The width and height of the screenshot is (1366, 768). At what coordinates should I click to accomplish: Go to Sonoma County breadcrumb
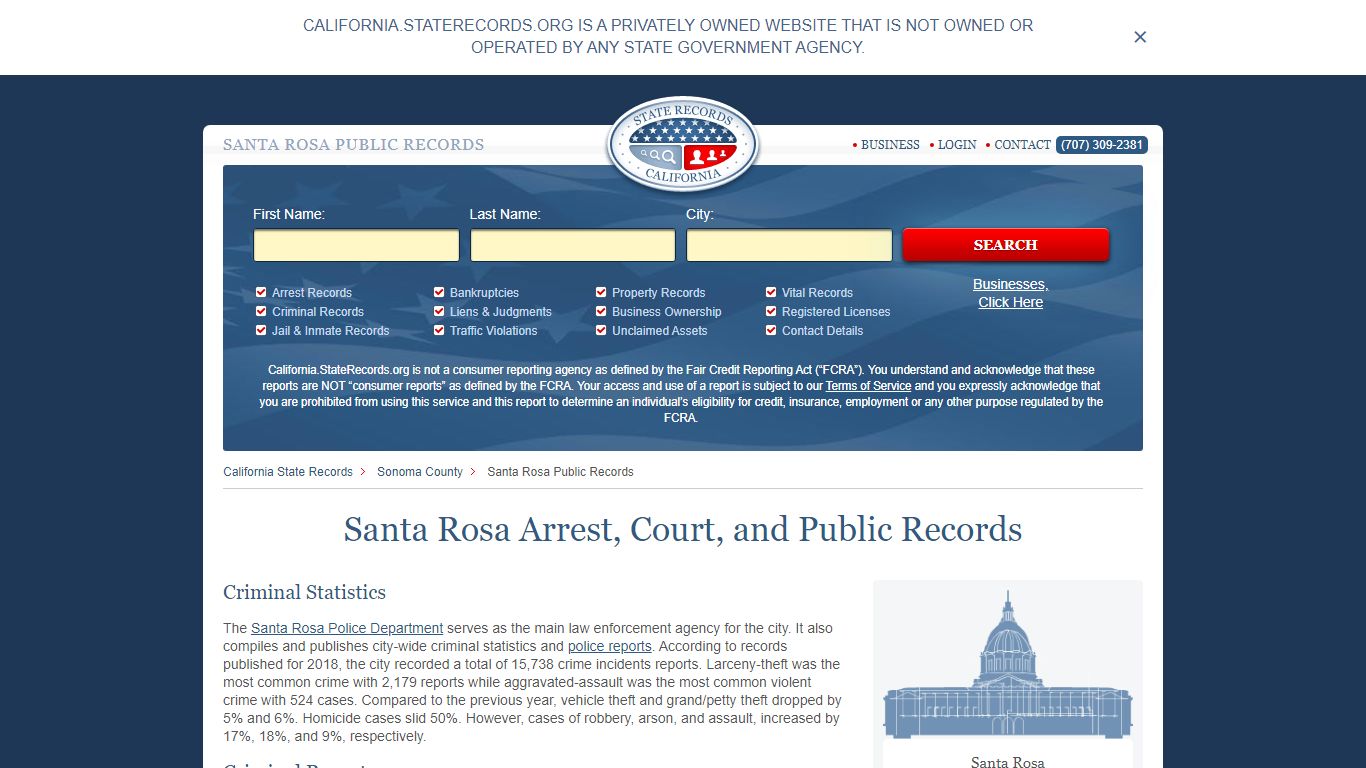(420, 472)
